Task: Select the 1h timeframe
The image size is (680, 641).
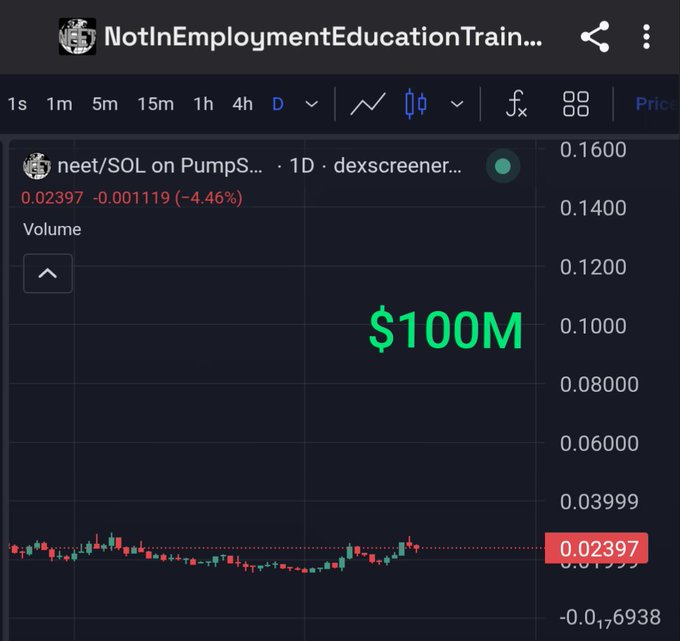Action: pos(203,104)
